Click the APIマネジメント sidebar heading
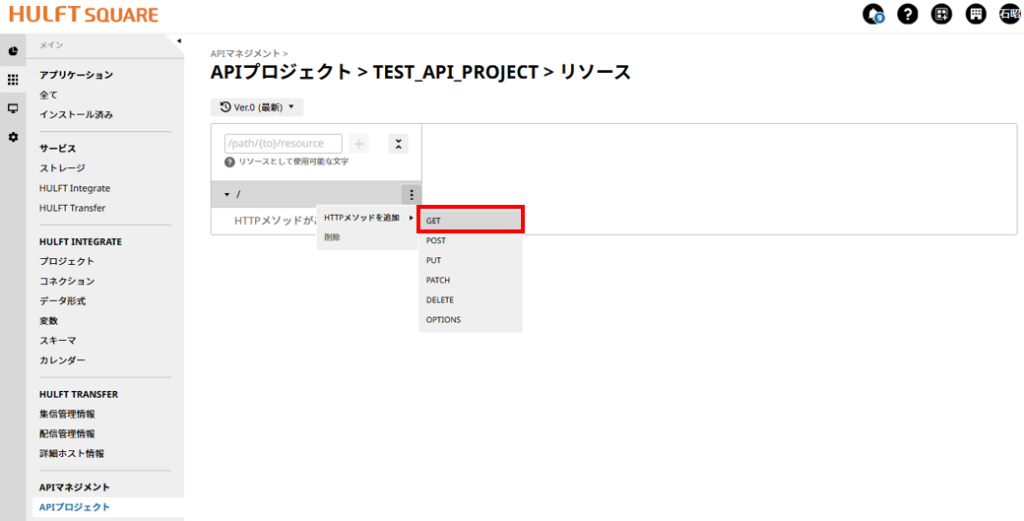 point(74,487)
